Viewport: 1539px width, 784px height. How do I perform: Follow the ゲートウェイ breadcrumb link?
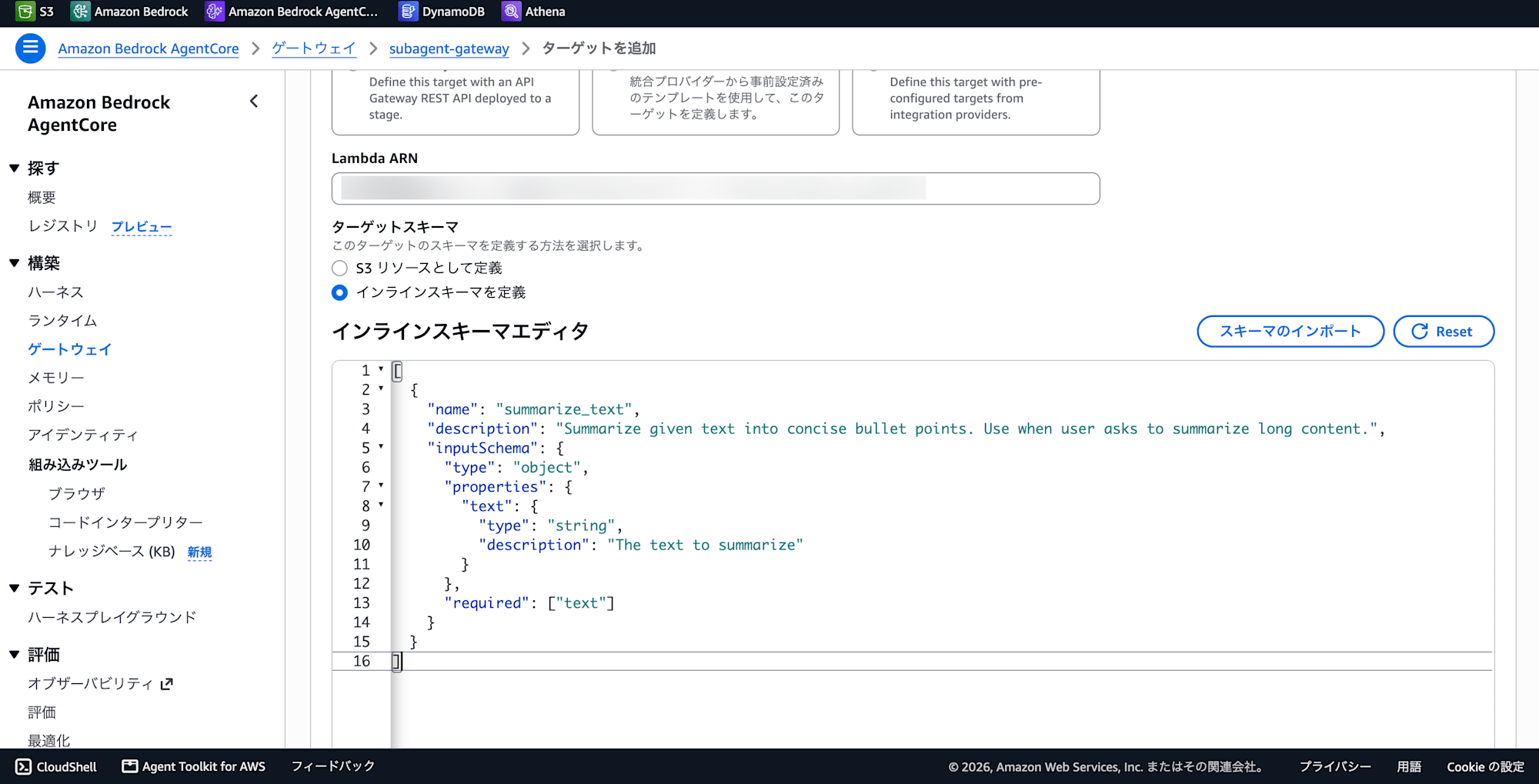click(314, 48)
